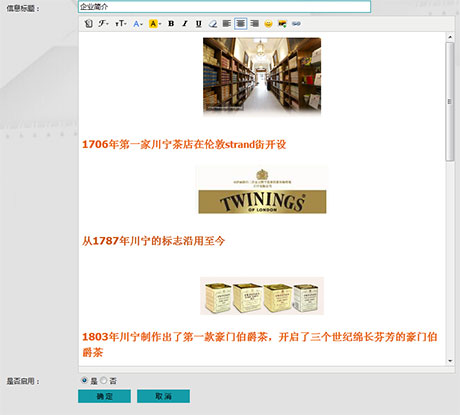
Task: Select the Twinings of London logo image
Action: point(262,190)
